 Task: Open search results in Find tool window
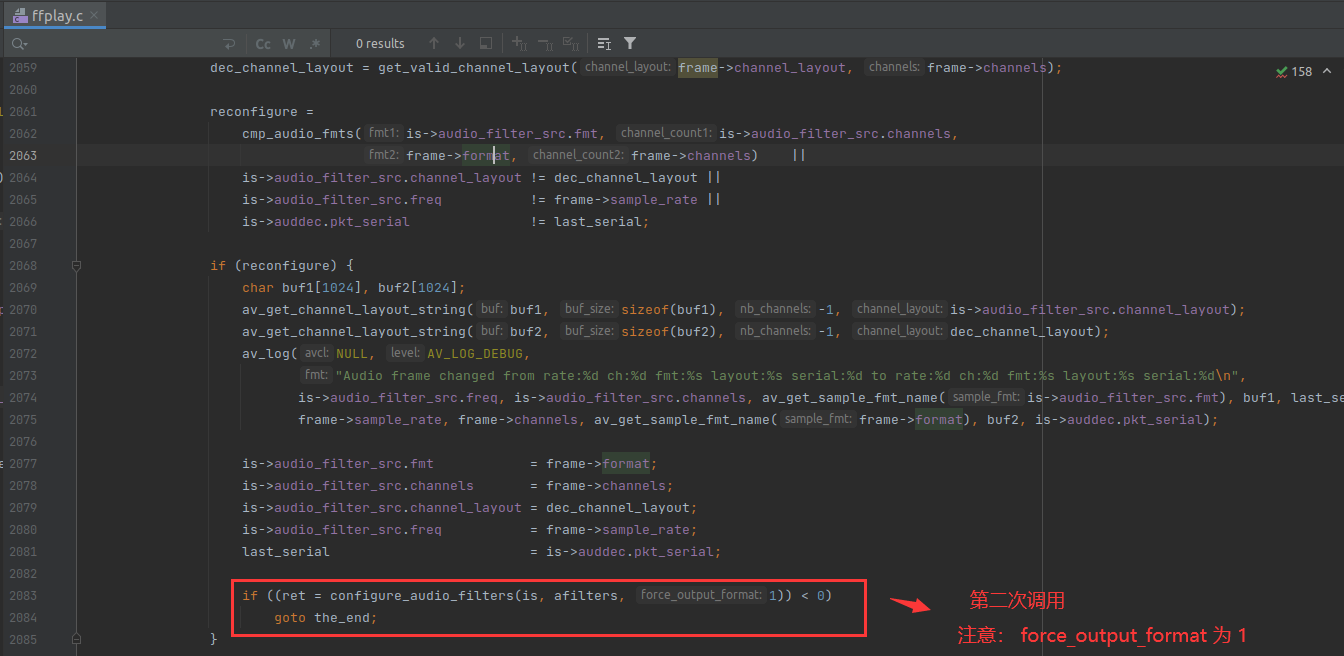tap(604, 44)
